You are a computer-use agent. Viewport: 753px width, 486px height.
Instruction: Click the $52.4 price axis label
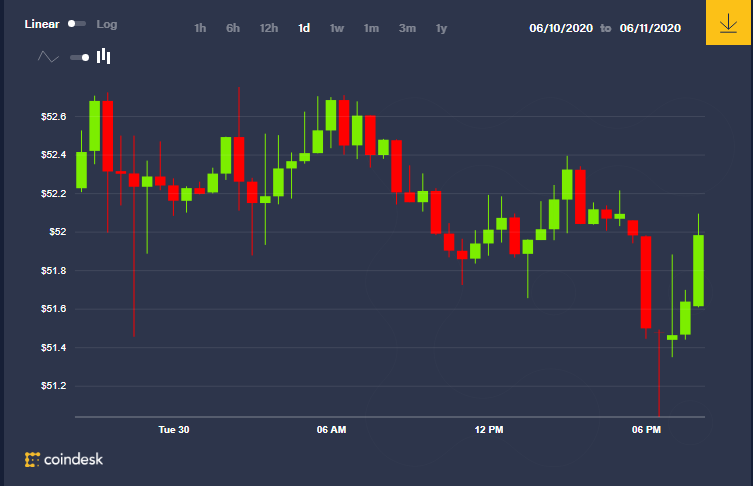click(53, 155)
